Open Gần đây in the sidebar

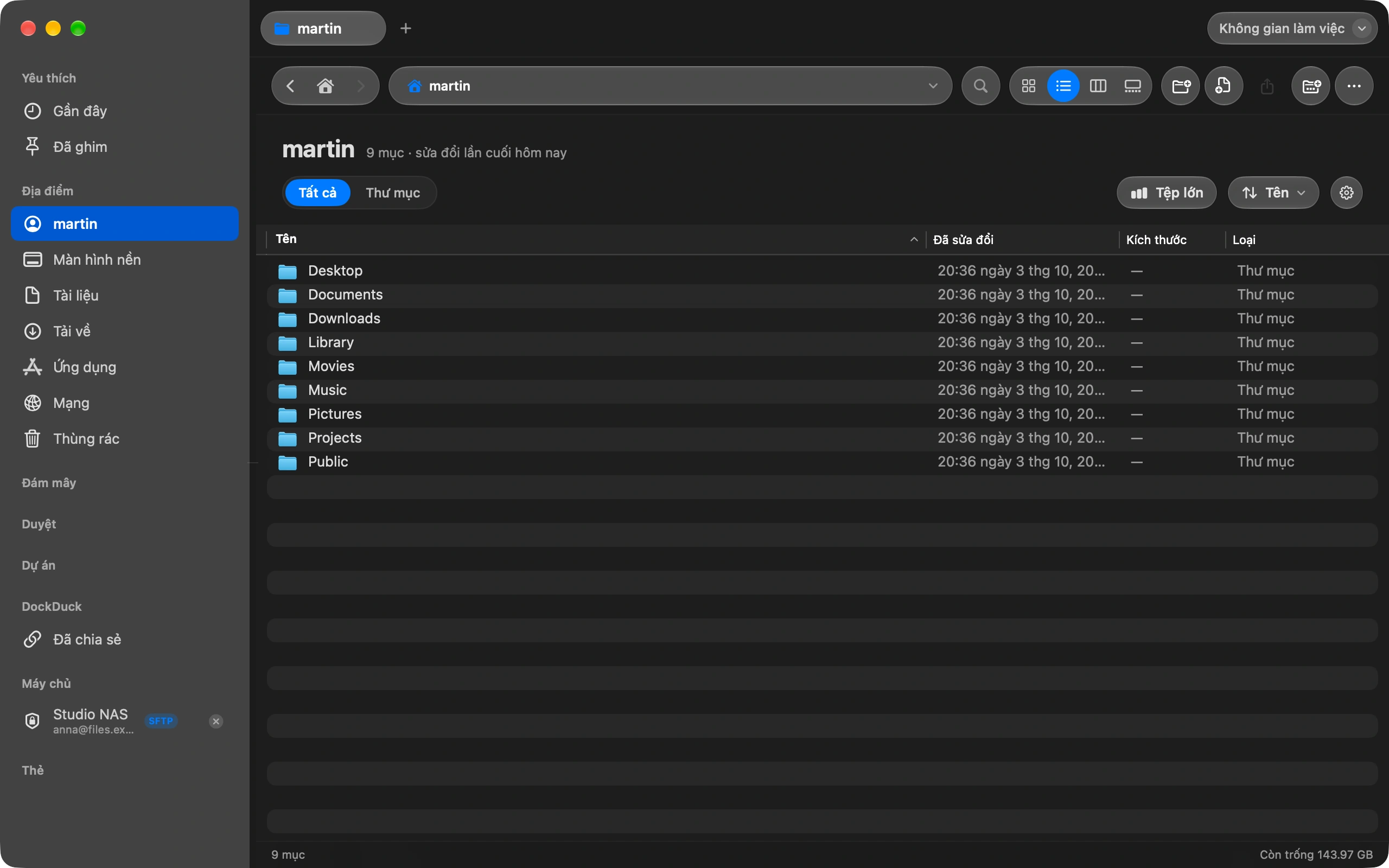[x=125, y=111]
